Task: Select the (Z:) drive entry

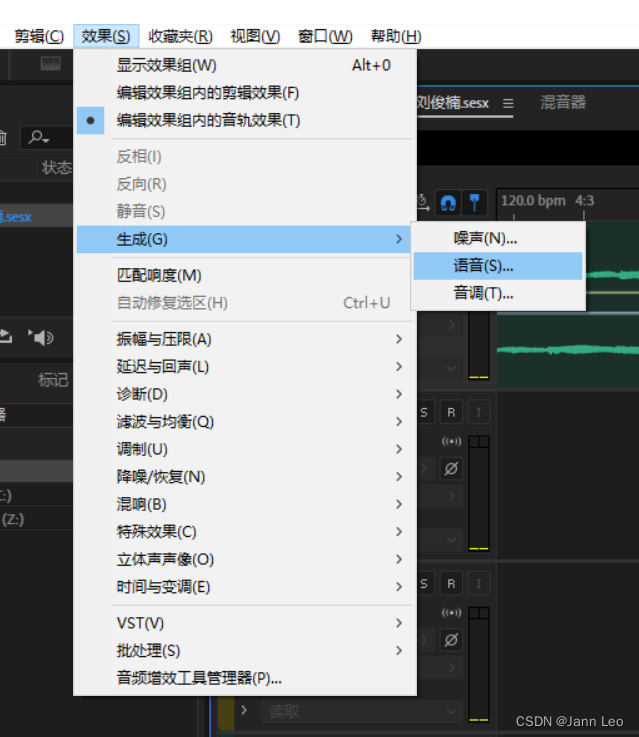Action: coord(36,519)
